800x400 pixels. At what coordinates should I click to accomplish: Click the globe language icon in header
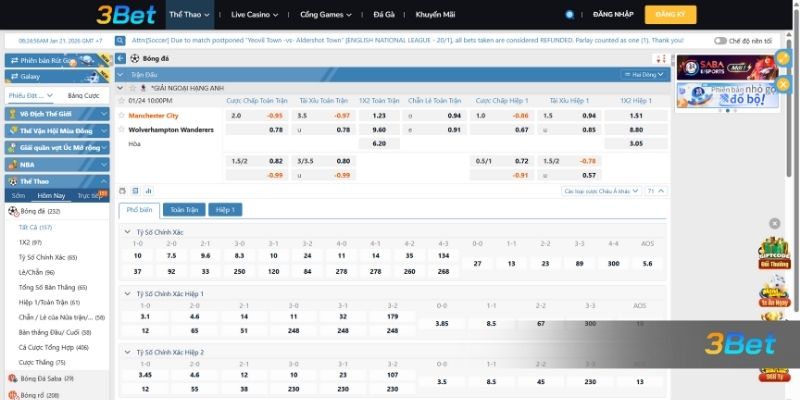pos(570,15)
